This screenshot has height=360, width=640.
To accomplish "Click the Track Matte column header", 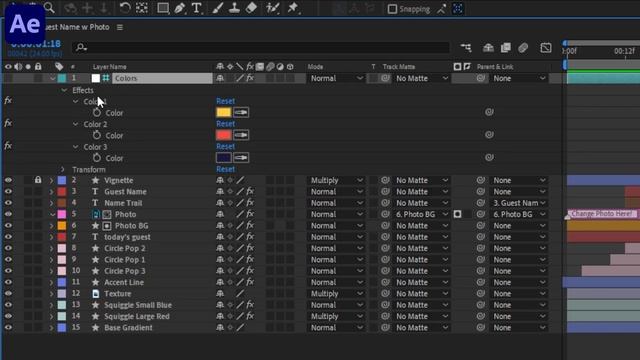I will (x=399, y=67).
